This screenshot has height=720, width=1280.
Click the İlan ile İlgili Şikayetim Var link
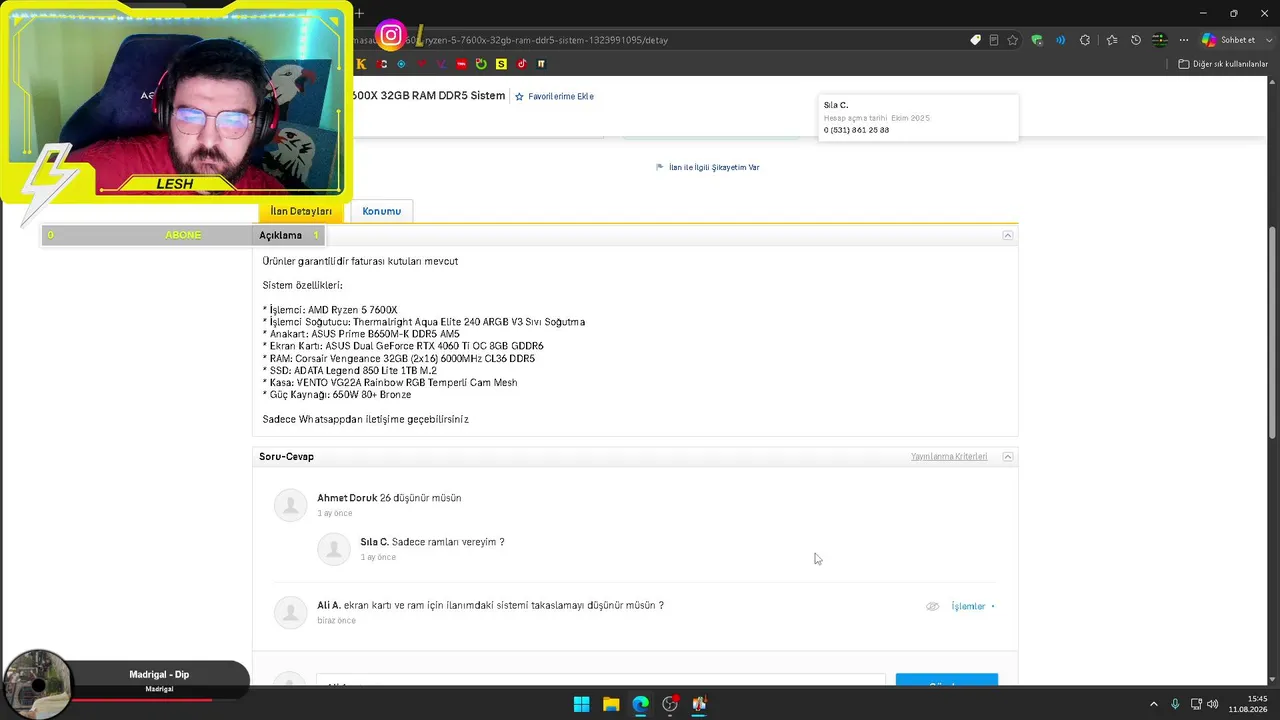pos(708,167)
